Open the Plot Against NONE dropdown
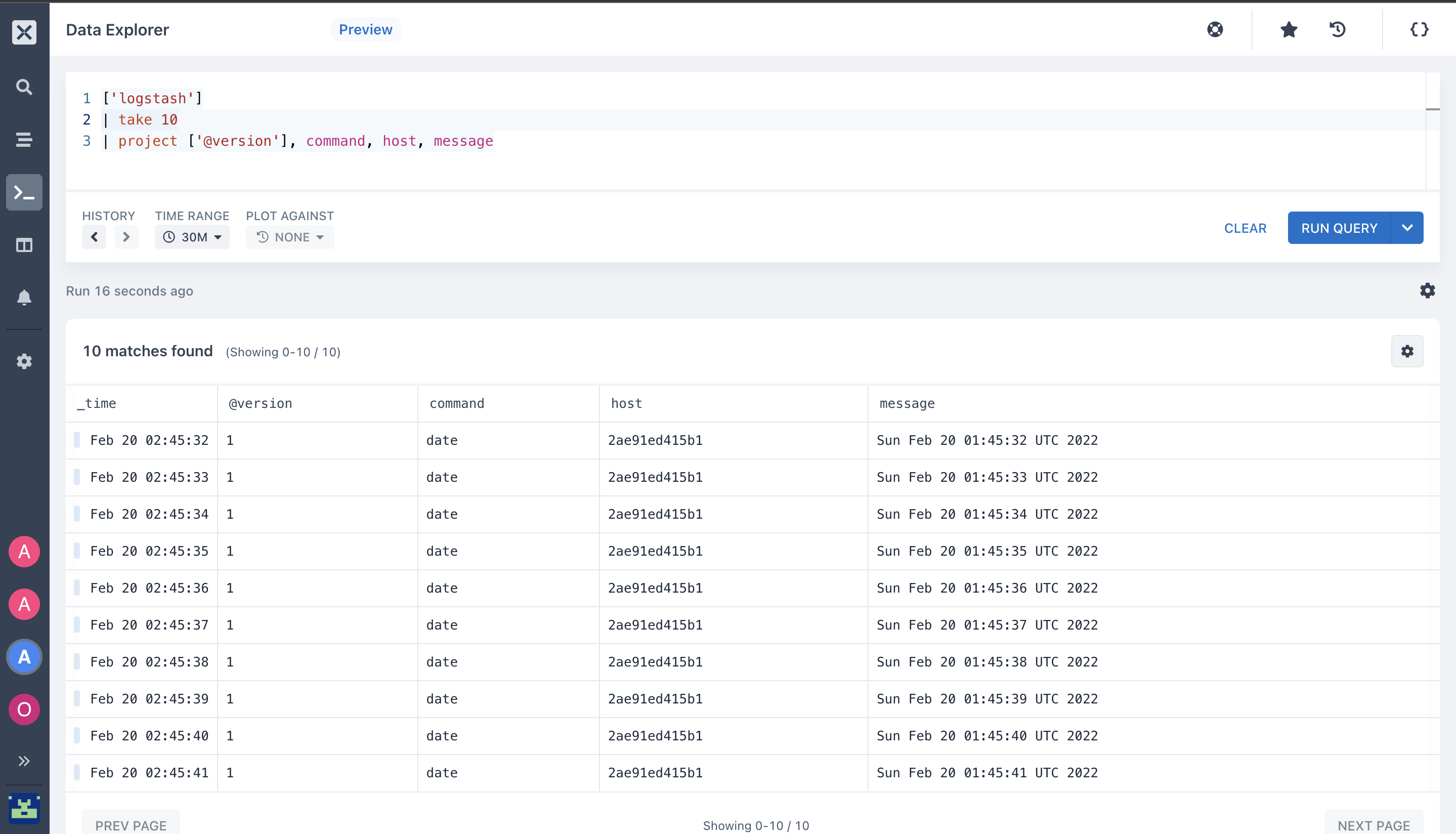 (290, 237)
